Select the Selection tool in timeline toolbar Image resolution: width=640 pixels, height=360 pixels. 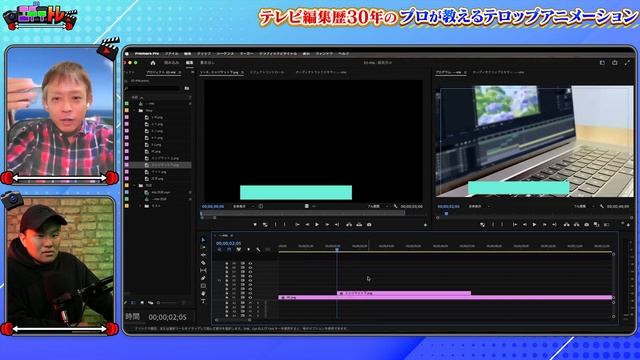click(203, 240)
